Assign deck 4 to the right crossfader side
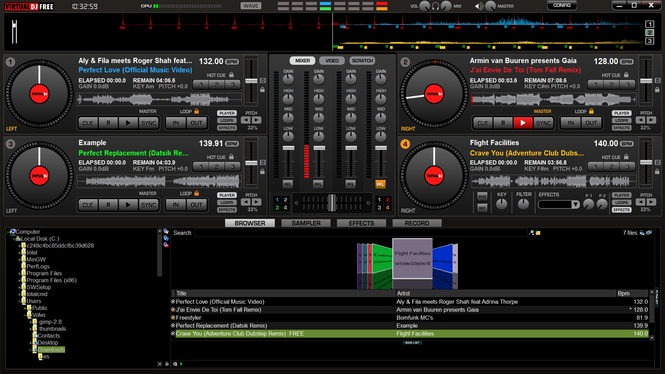Screen dimensions: 665x374 pos(388,208)
